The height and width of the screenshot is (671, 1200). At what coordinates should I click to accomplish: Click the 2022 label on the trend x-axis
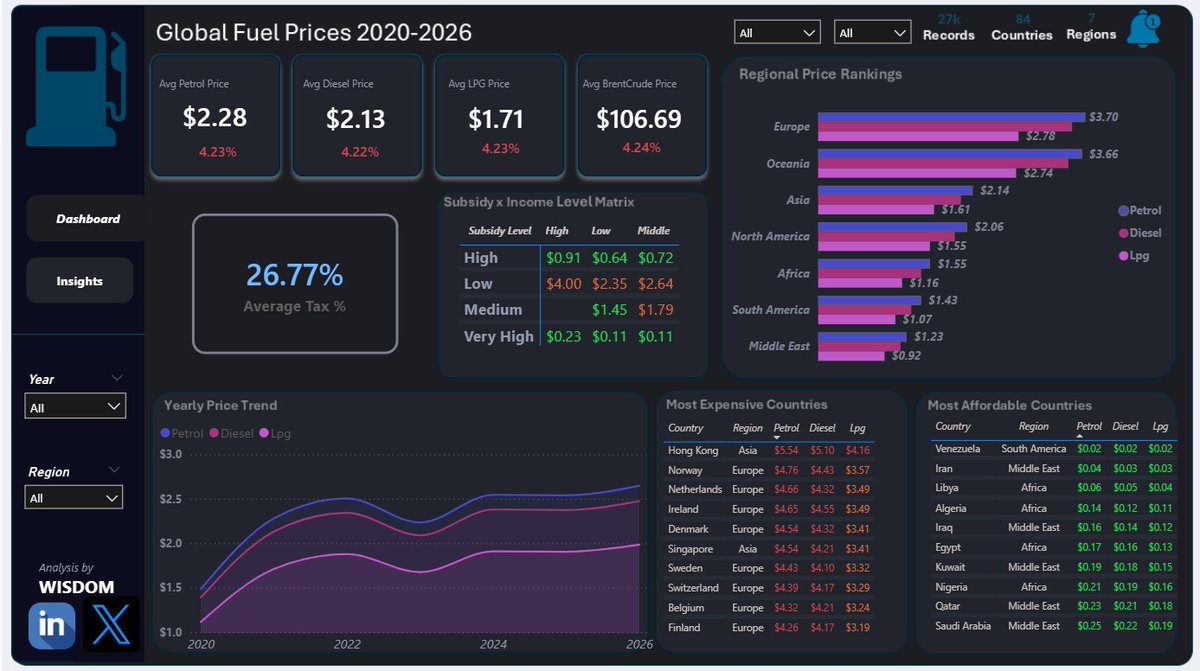[347, 645]
